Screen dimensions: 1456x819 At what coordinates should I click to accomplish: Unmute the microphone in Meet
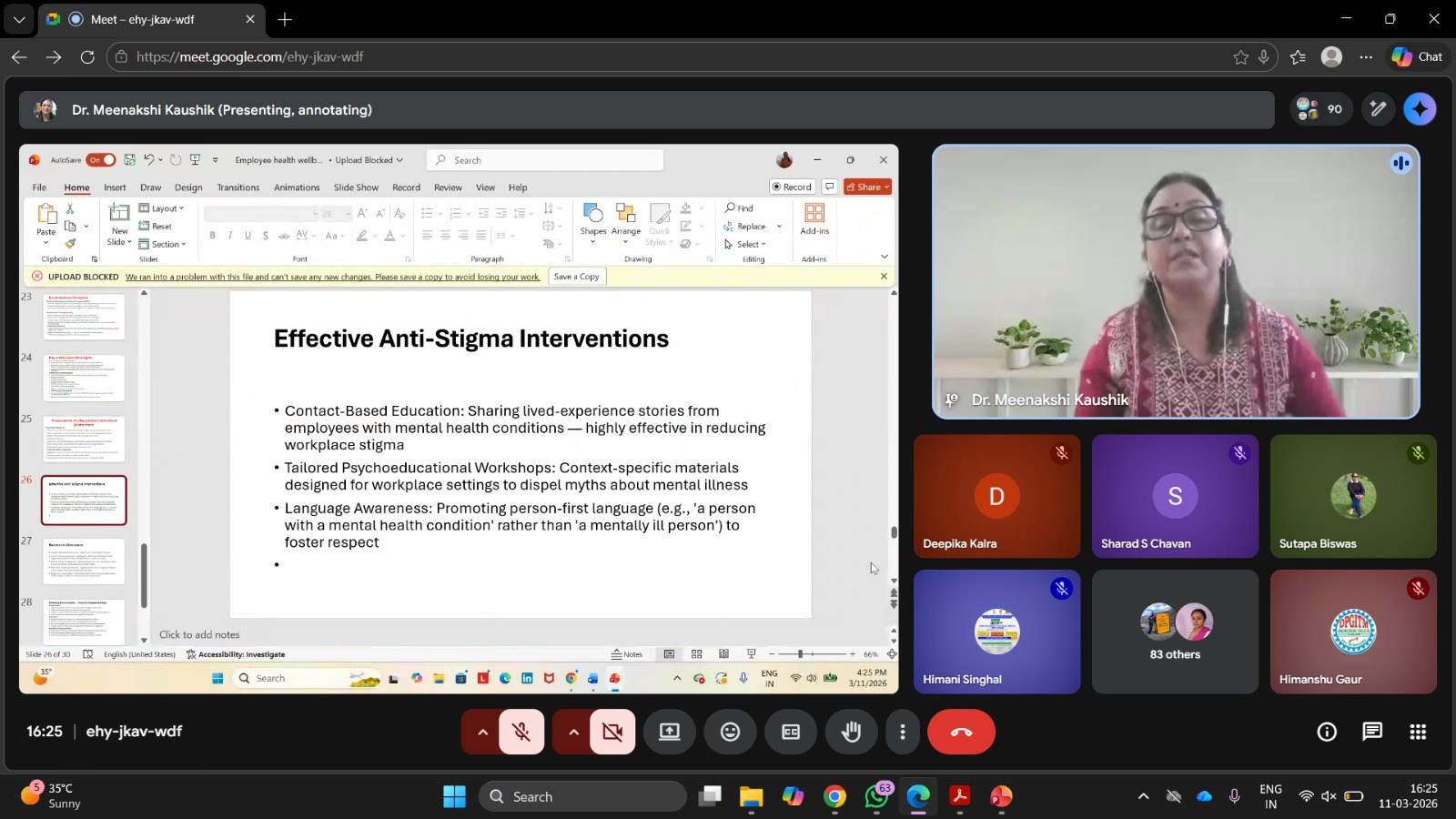[521, 732]
